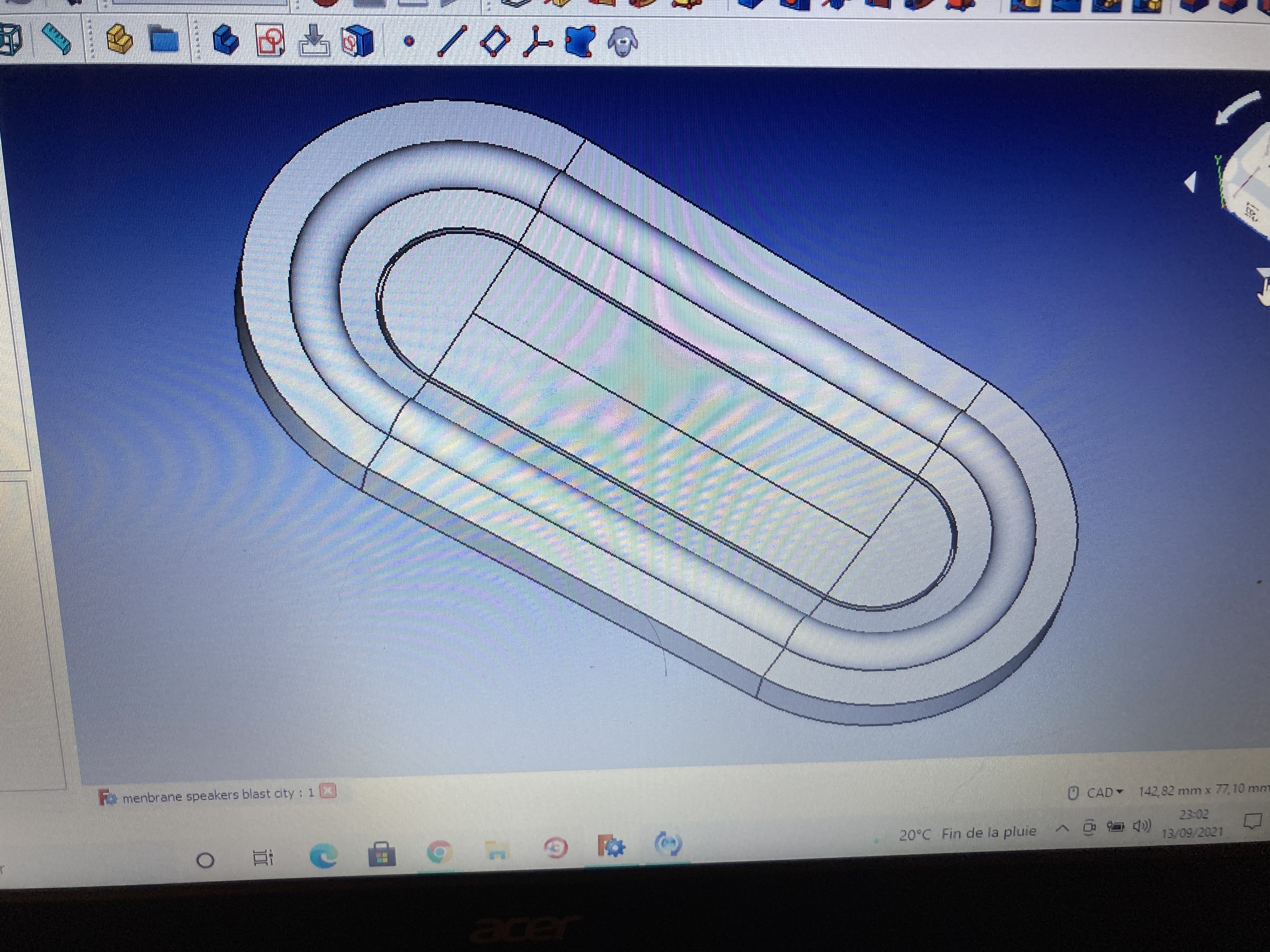1270x952 pixels.
Task: Create a datum plane
Action: (x=495, y=42)
